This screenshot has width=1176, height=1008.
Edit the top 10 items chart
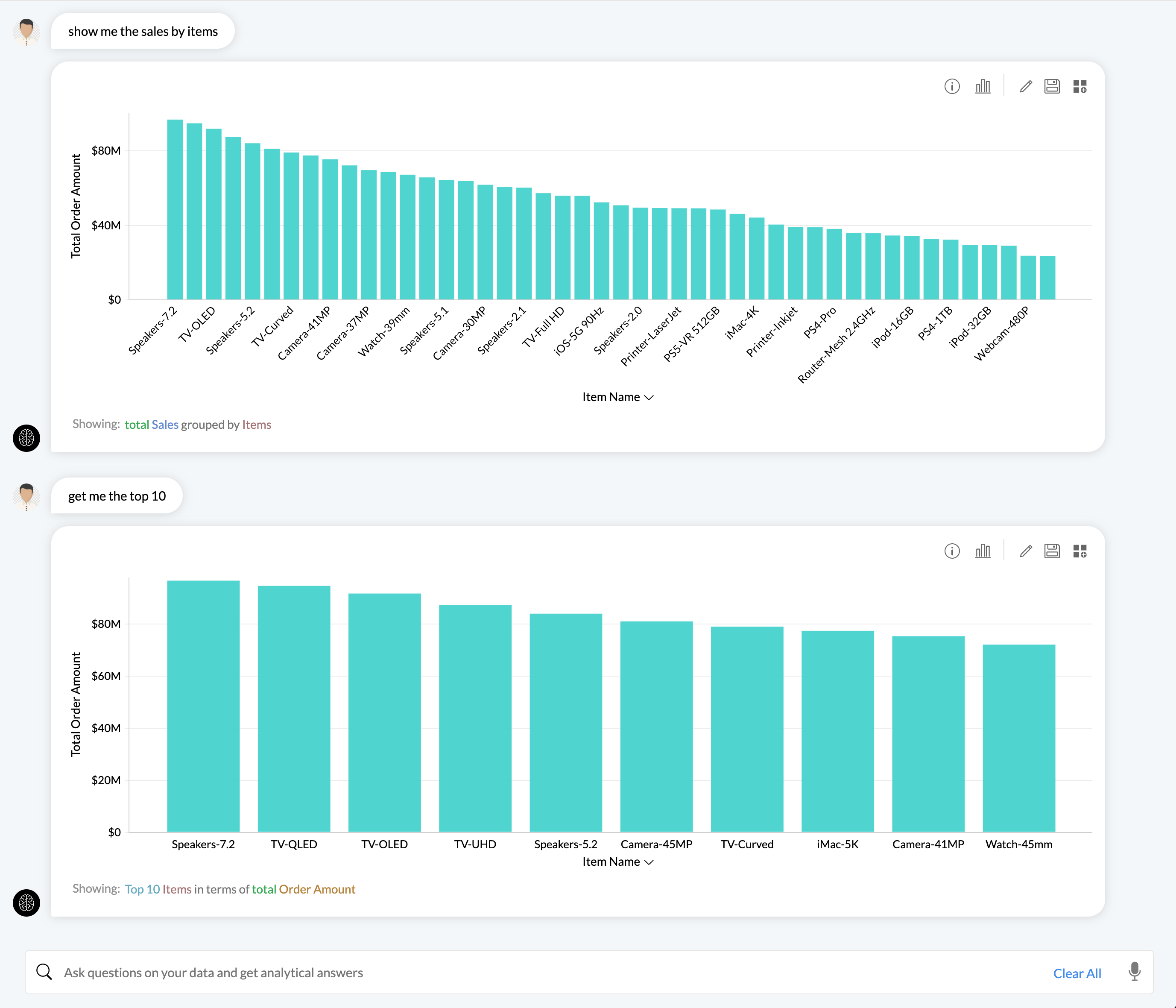tap(1026, 551)
